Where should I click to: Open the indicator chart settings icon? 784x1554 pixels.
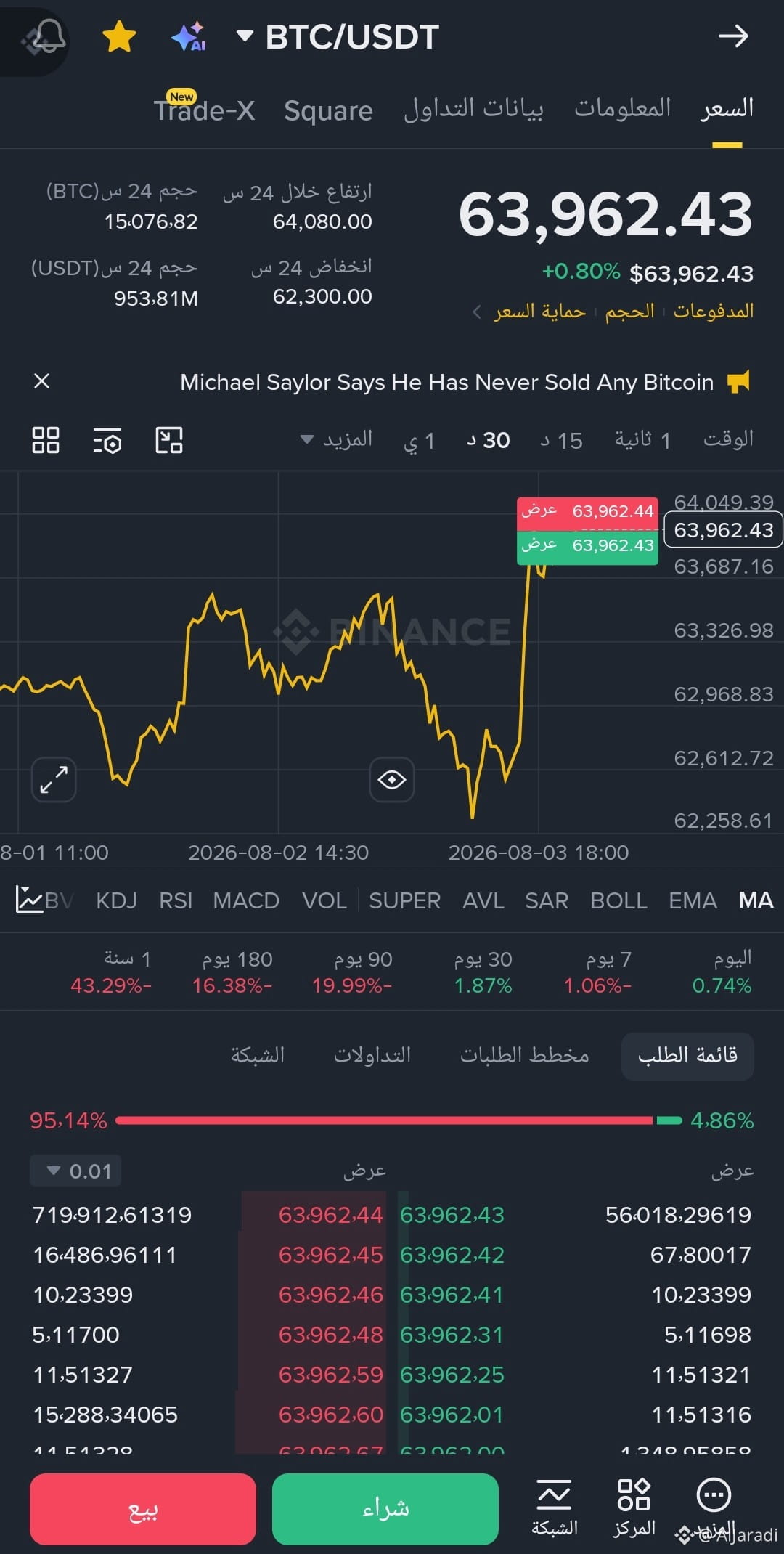(x=29, y=900)
